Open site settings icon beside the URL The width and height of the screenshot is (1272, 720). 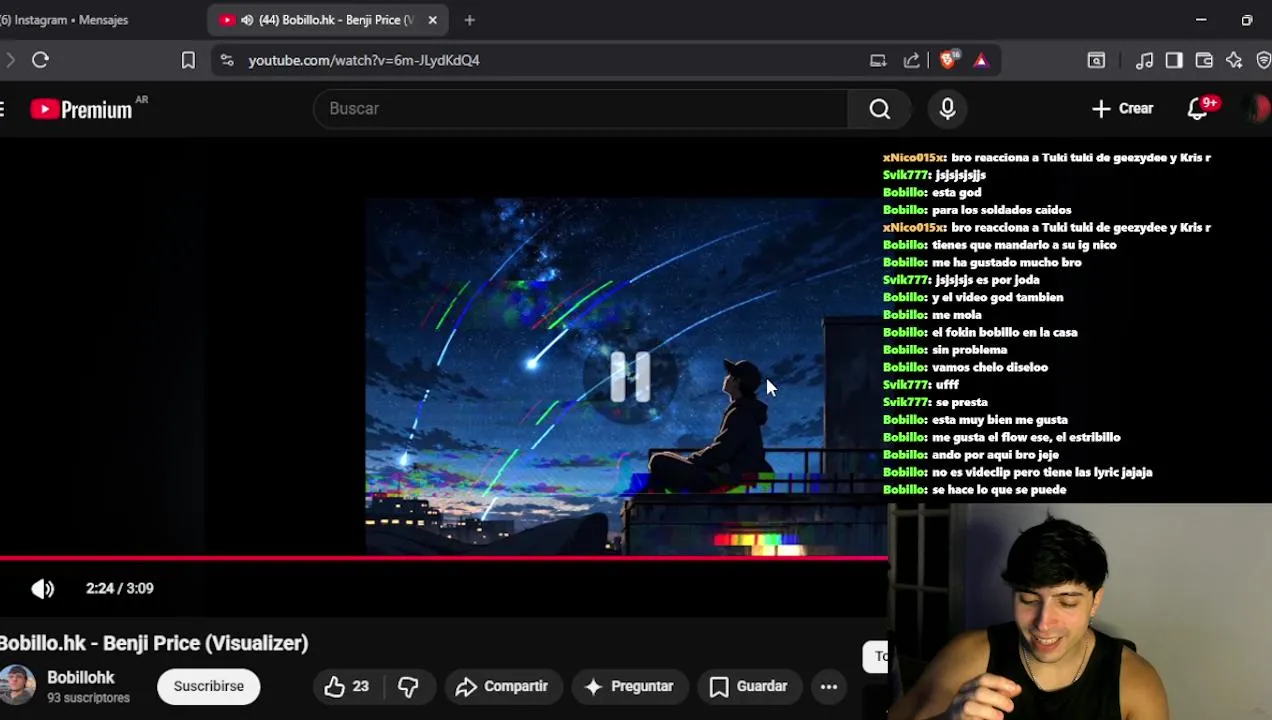(x=227, y=60)
